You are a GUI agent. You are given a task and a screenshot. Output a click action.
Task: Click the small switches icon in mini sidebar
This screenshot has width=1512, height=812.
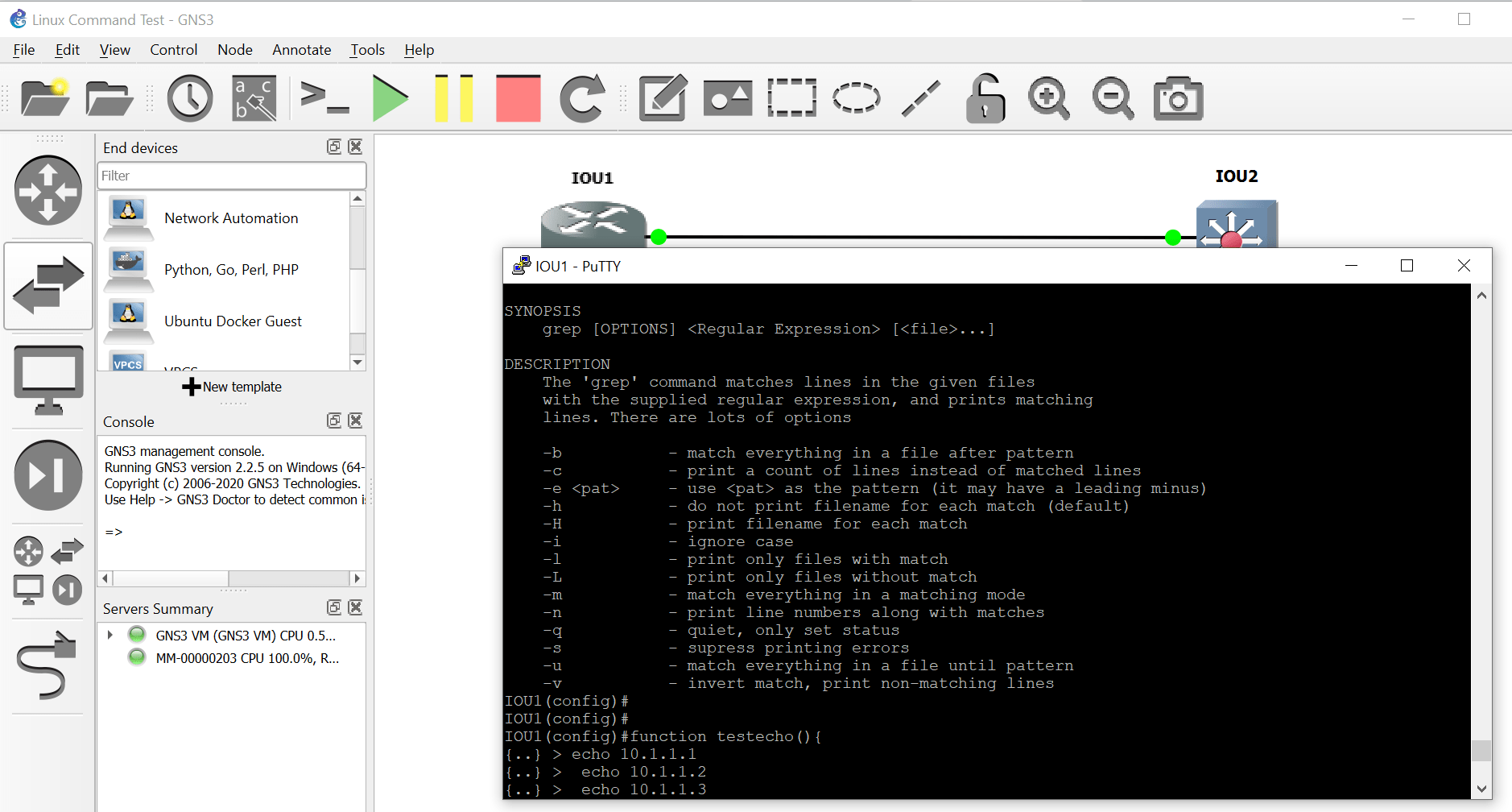coord(68,552)
